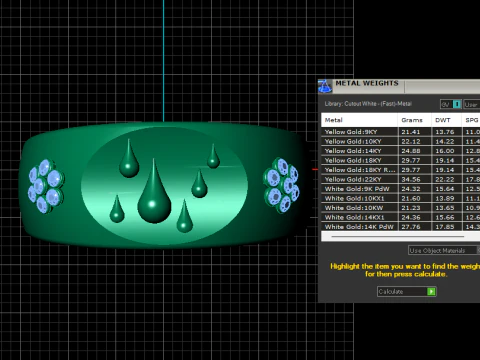Select the White Gold:14K PdW row
This screenshot has width=480, height=360.
point(401,227)
